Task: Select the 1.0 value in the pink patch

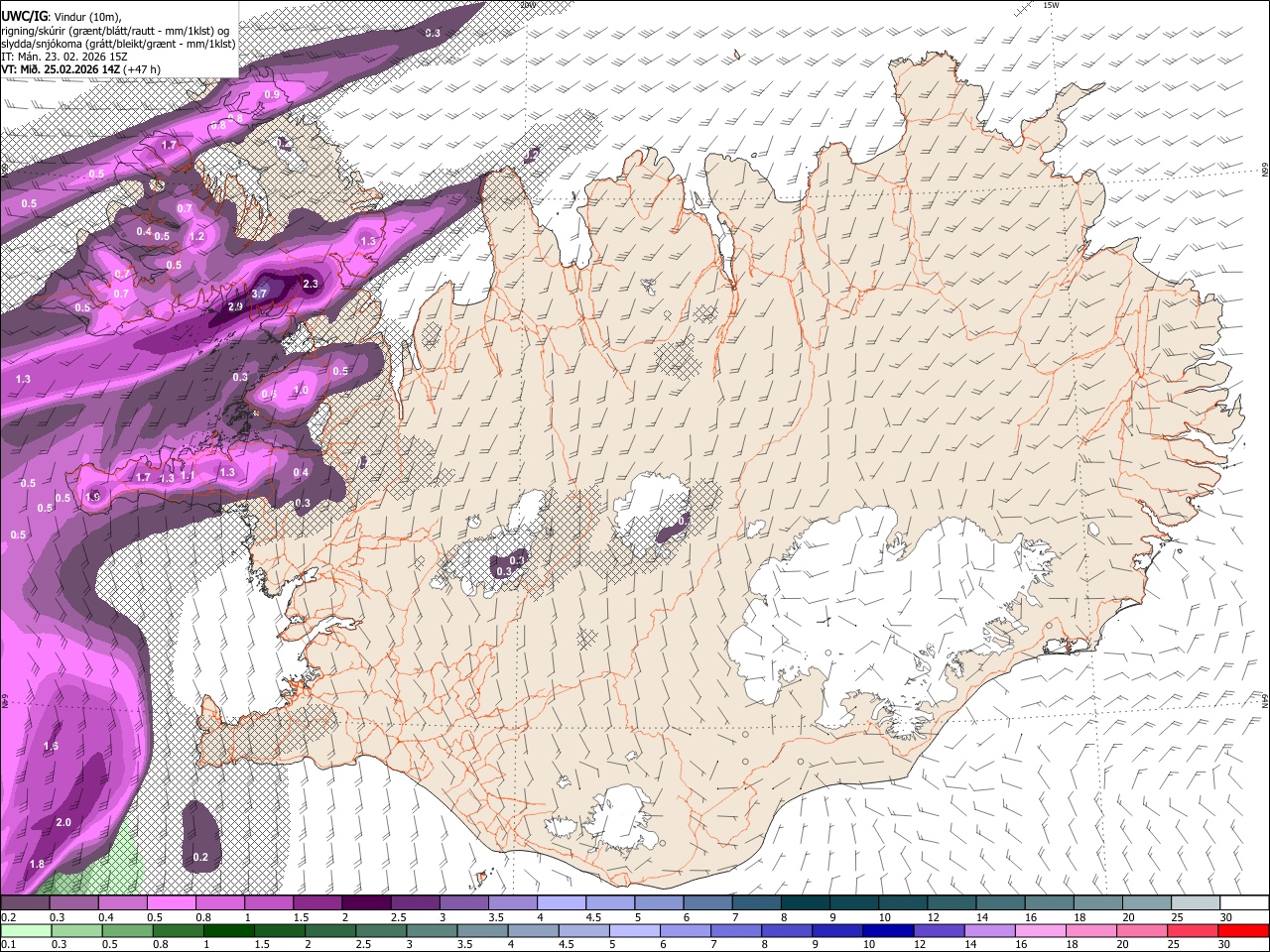Action: (x=302, y=391)
